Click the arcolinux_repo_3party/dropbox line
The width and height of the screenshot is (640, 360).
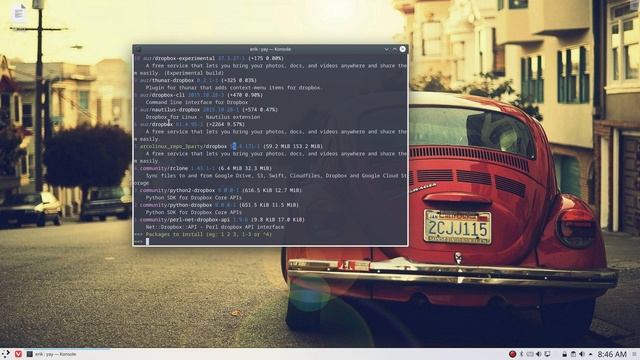pyautogui.click(x=229, y=146)
